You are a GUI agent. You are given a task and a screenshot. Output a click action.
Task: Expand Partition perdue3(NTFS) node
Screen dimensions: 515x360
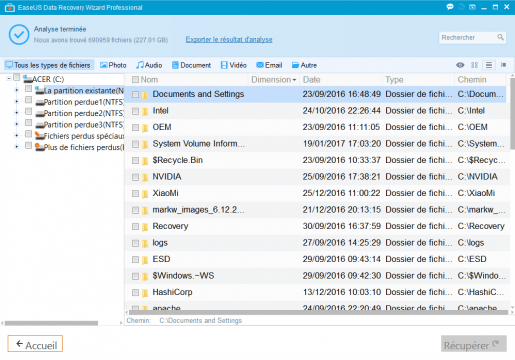click(x=16, y=124)
